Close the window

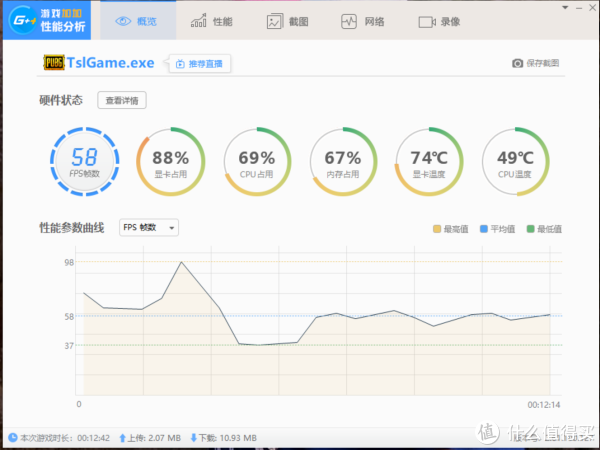[x=592, y=8]
